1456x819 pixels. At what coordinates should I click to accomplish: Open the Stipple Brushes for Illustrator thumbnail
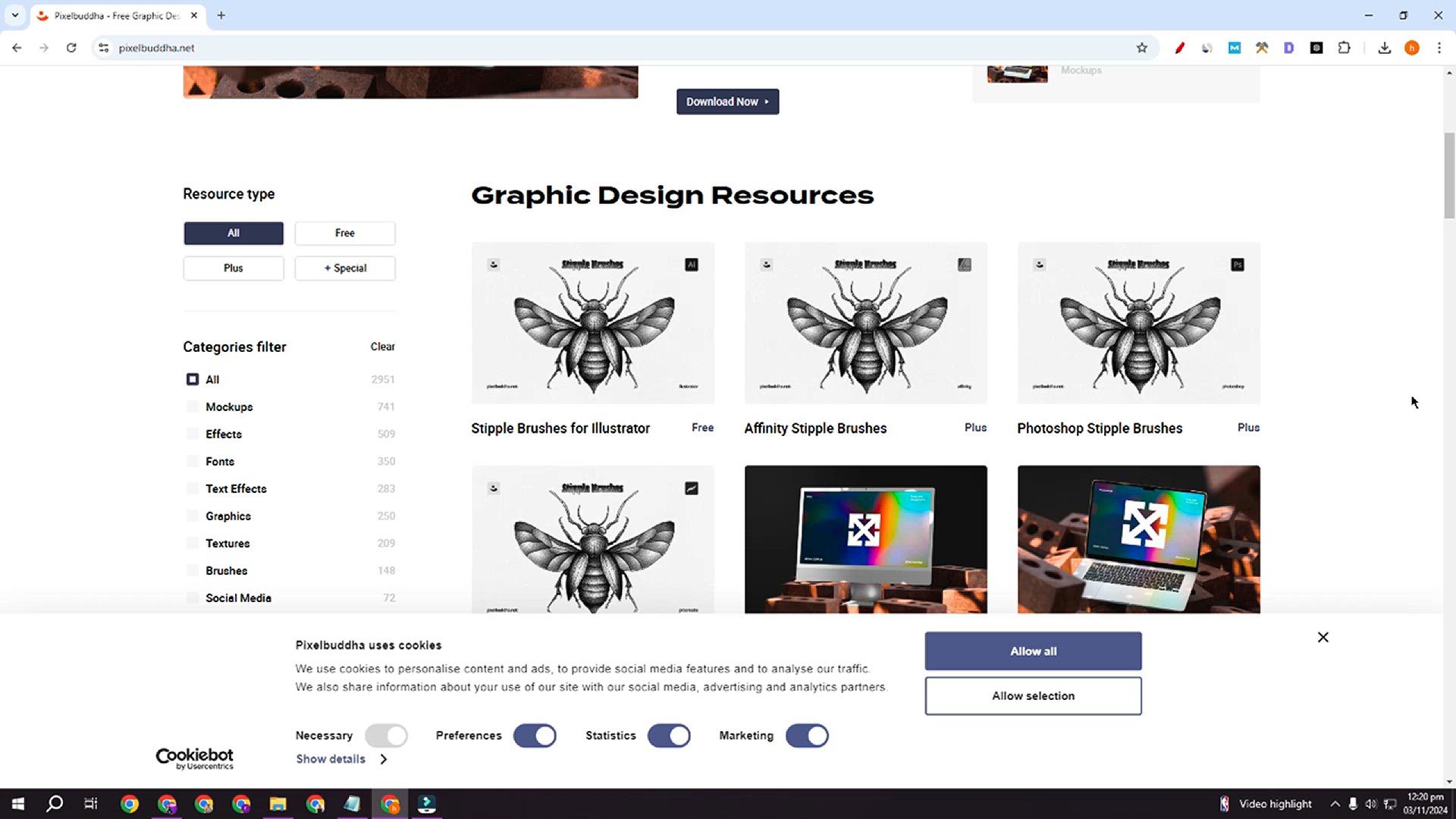(x=593, y=323)
